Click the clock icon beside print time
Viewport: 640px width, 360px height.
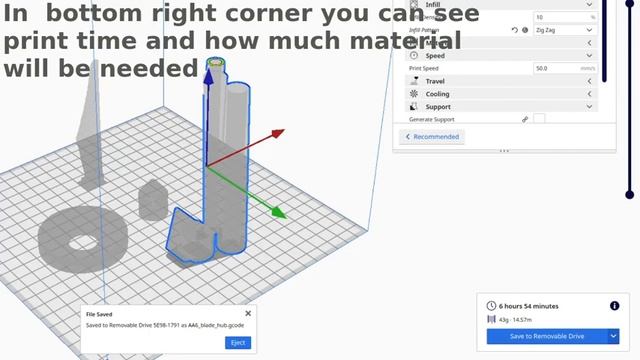point(491,306)
